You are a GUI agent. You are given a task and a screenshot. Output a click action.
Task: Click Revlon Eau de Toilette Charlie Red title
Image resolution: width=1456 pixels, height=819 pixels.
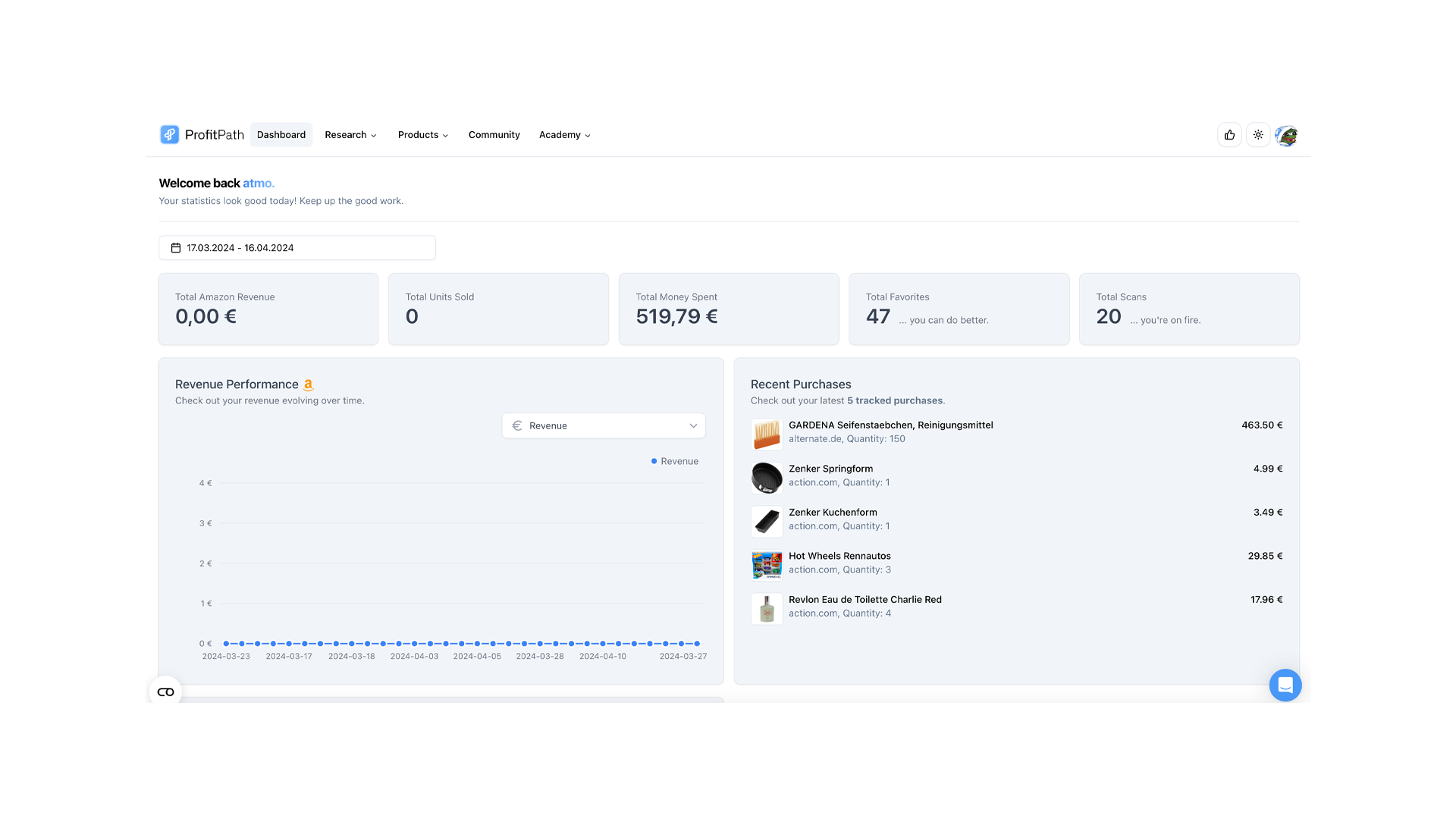(865, 599)
